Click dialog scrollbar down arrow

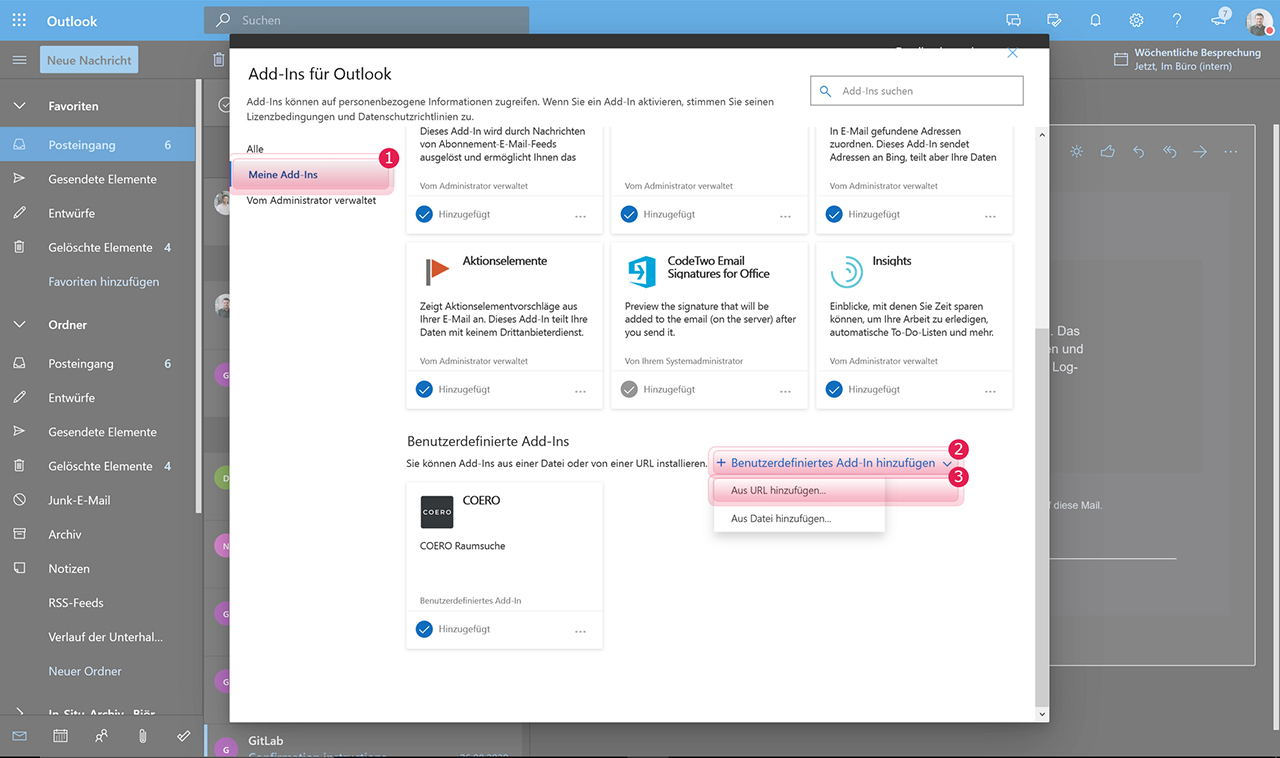[1042, 714]
